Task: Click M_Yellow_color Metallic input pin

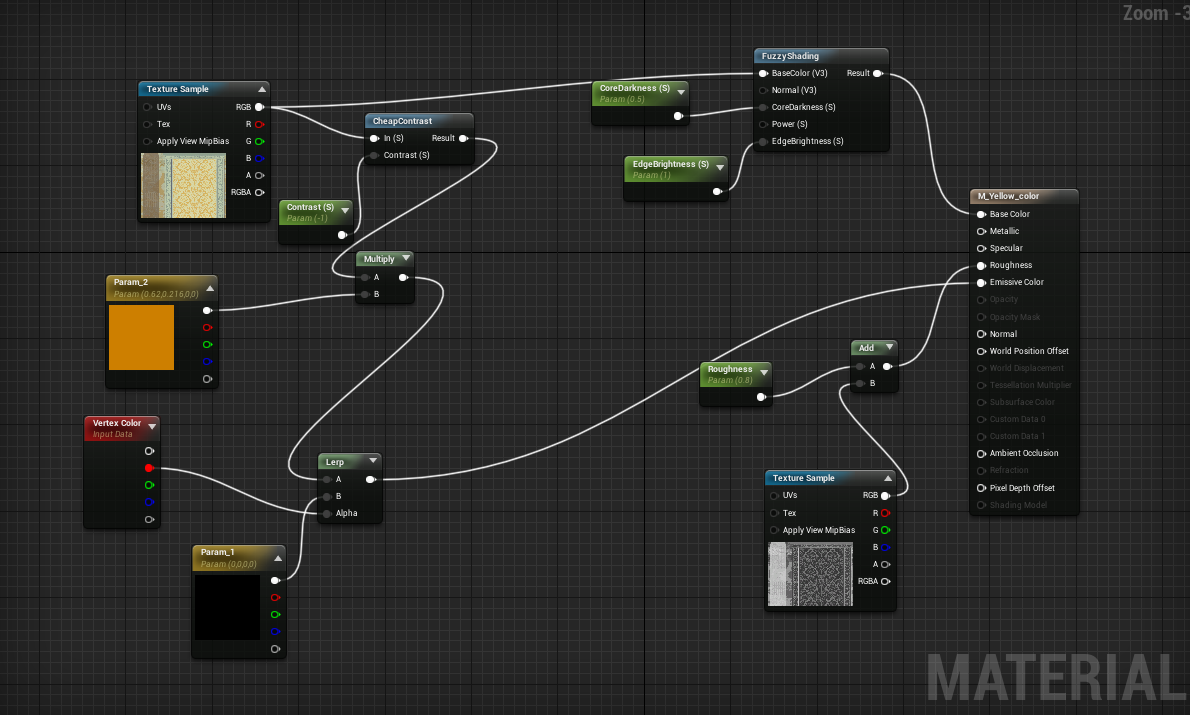Action: (981, 232)
